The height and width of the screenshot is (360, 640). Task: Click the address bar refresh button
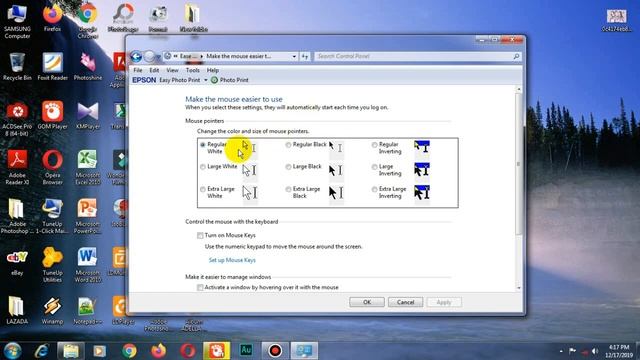[305, 56]
